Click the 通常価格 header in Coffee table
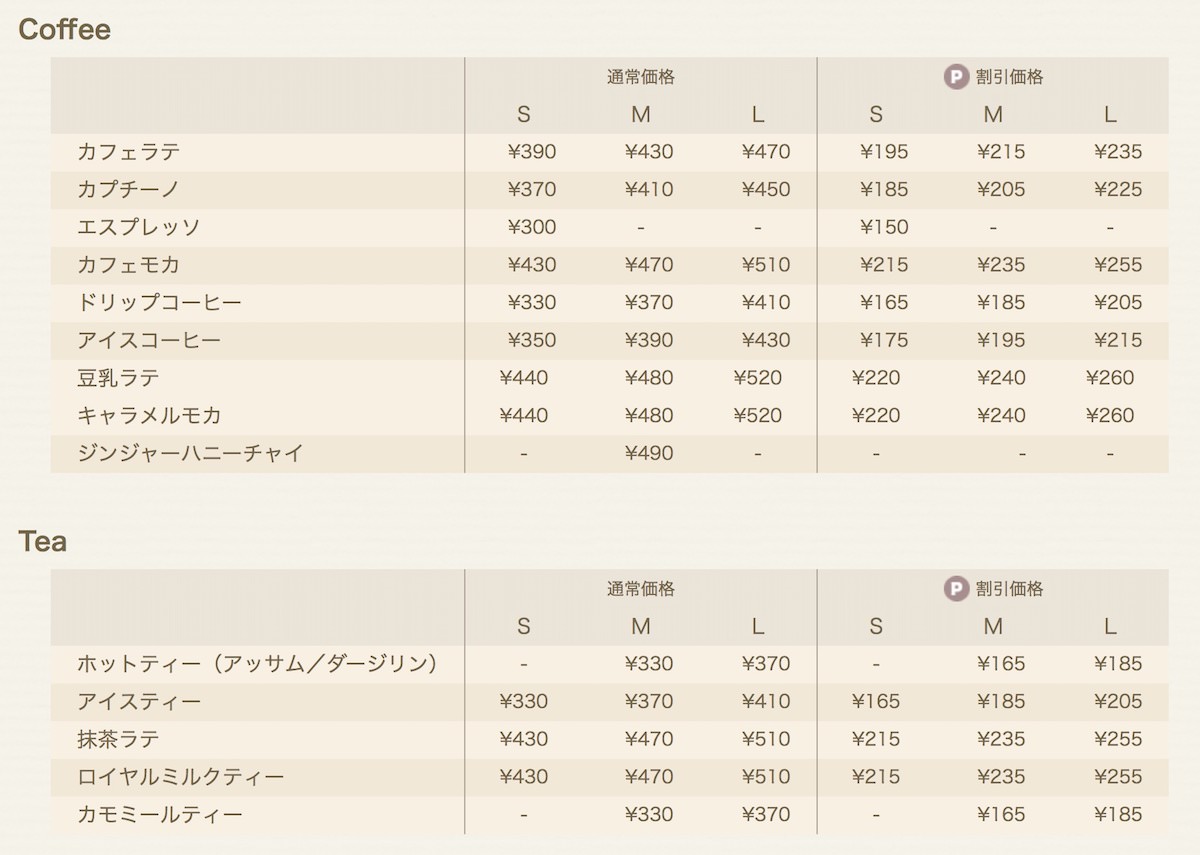Viewport: 1200px width, 855px height. pos(641,77)
